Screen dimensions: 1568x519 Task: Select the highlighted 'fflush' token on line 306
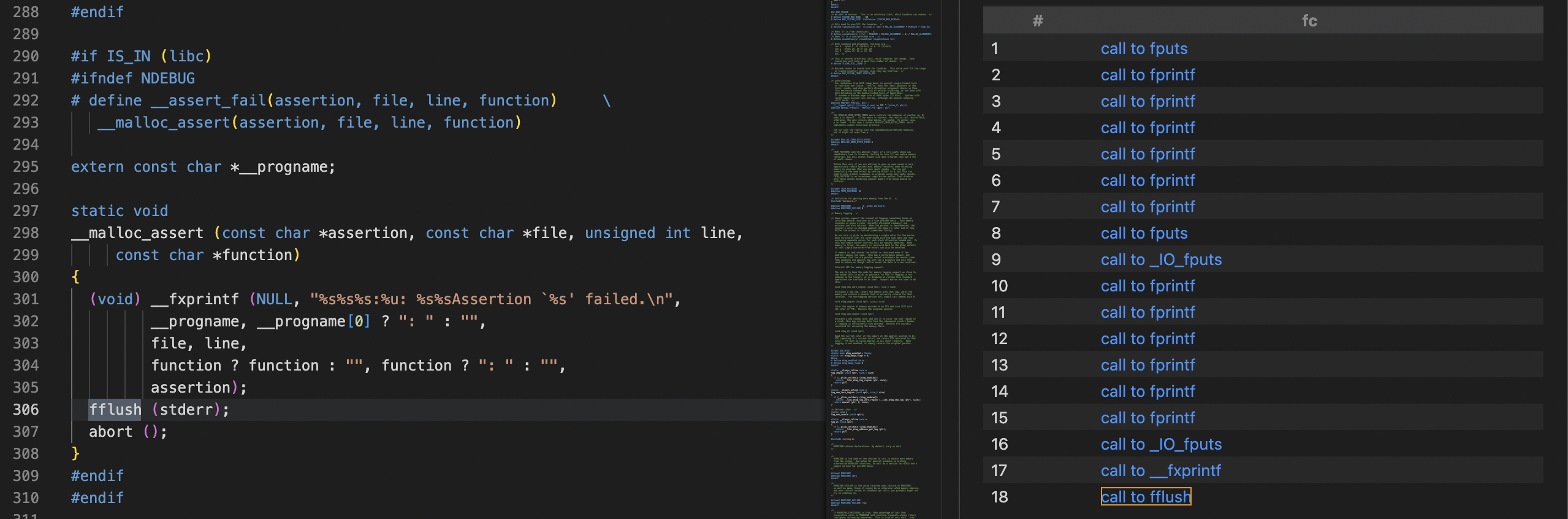[115, 410]
